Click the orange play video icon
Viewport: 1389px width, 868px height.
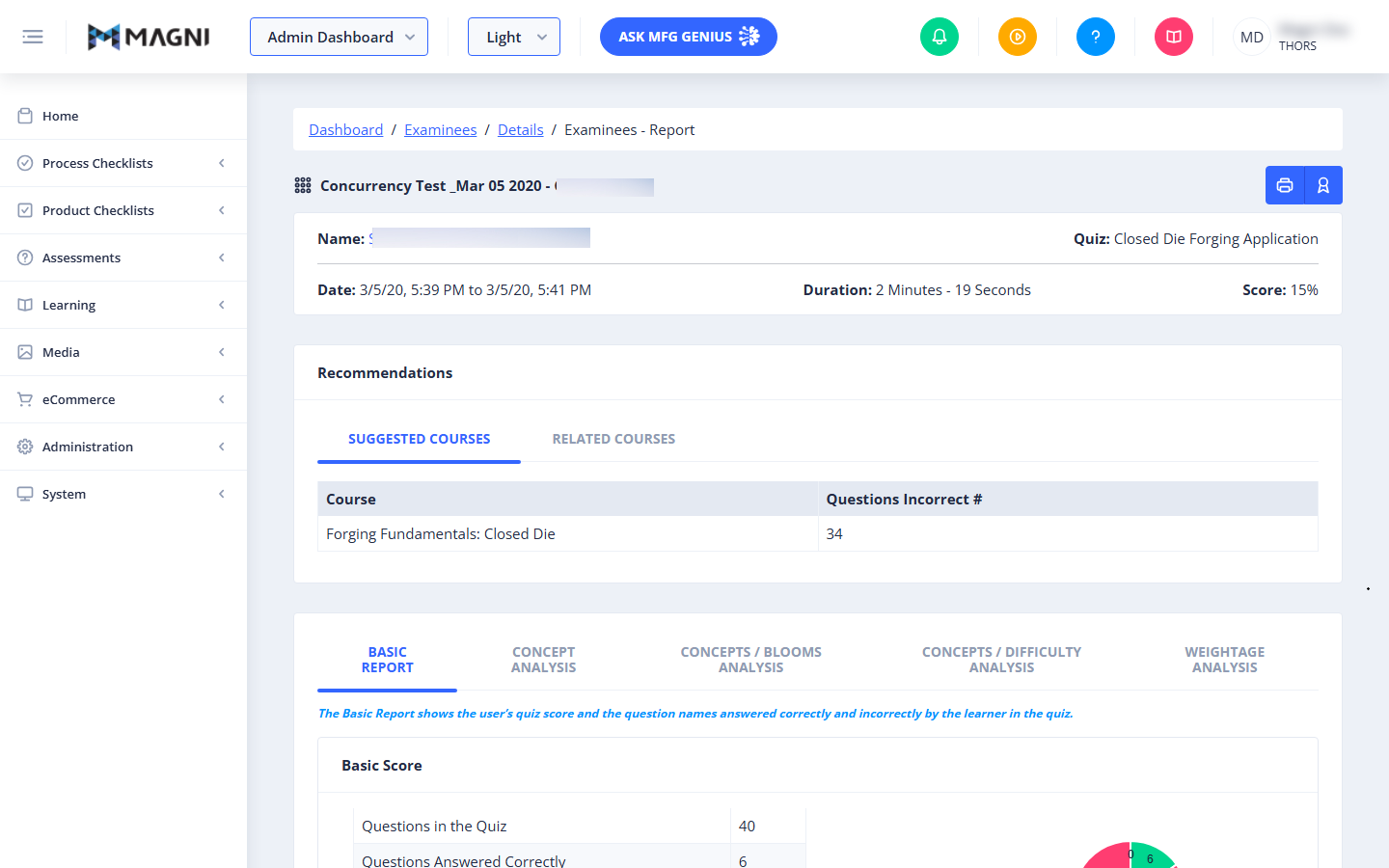click(x=1018, y=37)
